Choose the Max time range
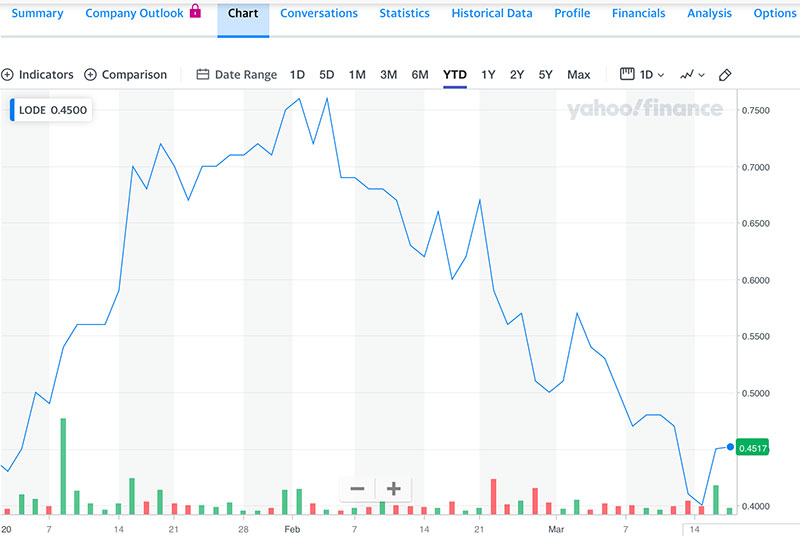Screen dimensions: 800x536 tap(578, 75)
